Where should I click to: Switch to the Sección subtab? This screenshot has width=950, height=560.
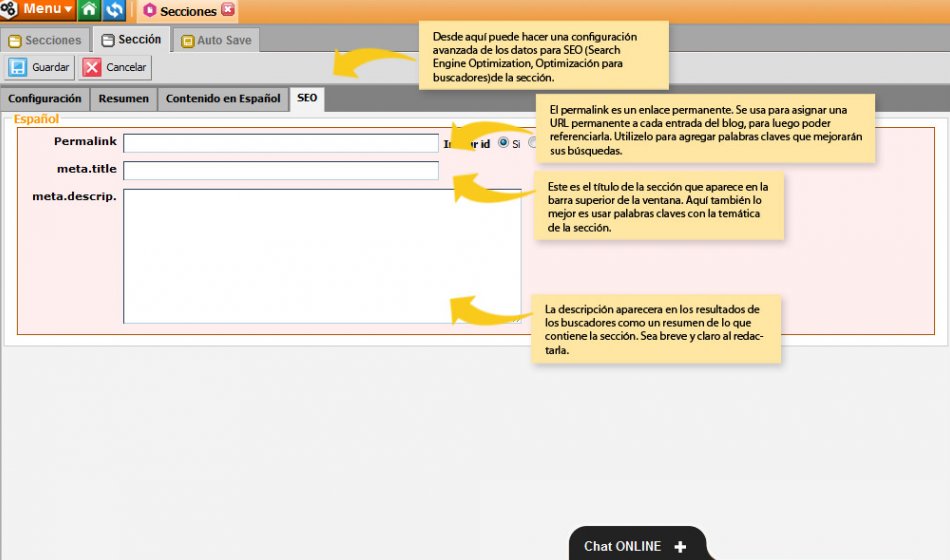[x=131, y=39]
